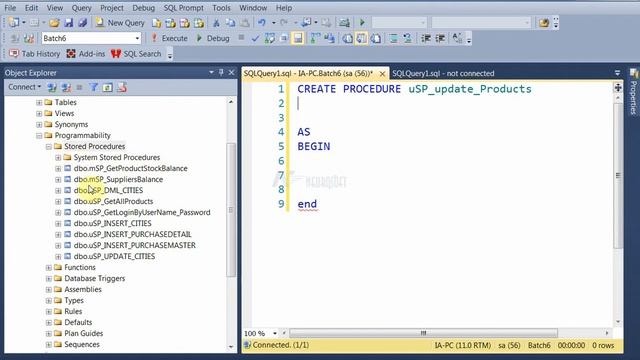
Task: Execute the current query
Action: pos(169,38)
